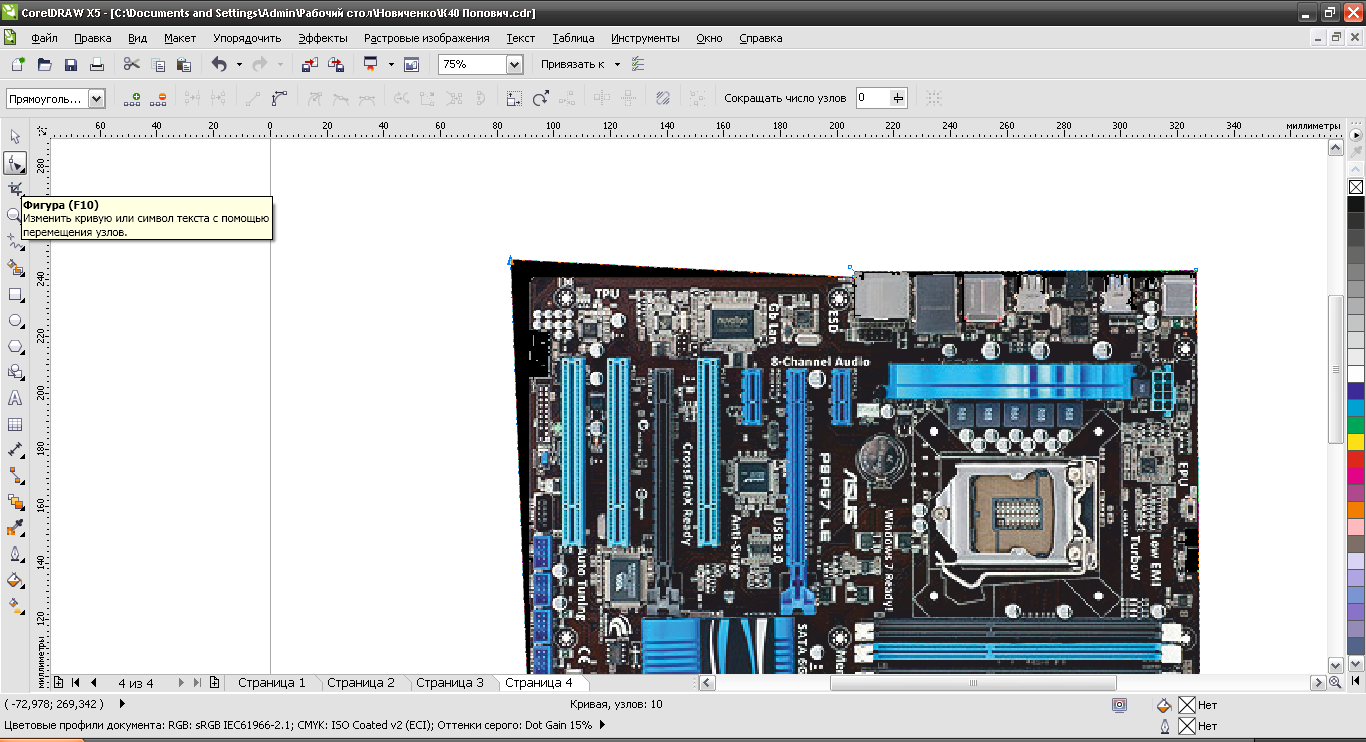The image size is (1366, 742).
Task: Click the reduce nodes value field
Action: (x=872, y=98)
